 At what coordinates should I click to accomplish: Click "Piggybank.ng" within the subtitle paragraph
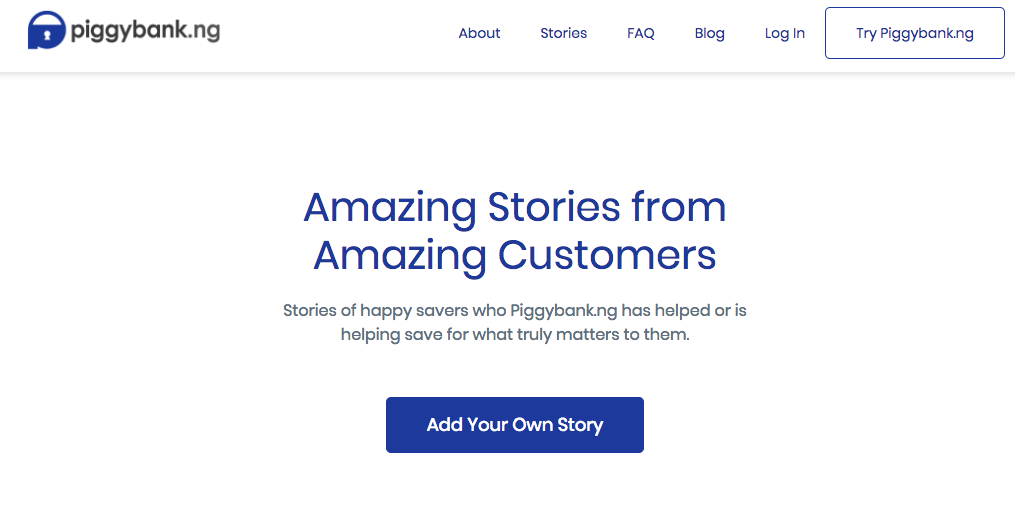click(564, 311)
